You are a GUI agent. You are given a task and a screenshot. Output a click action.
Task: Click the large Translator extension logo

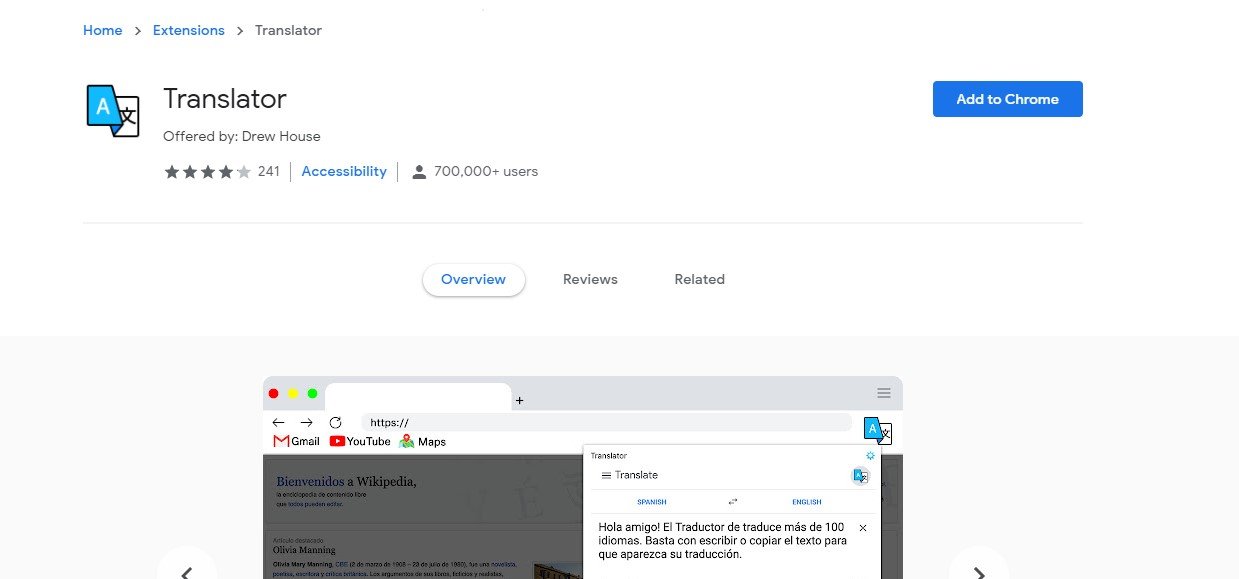pyautogui.click(x=113, y=110)
